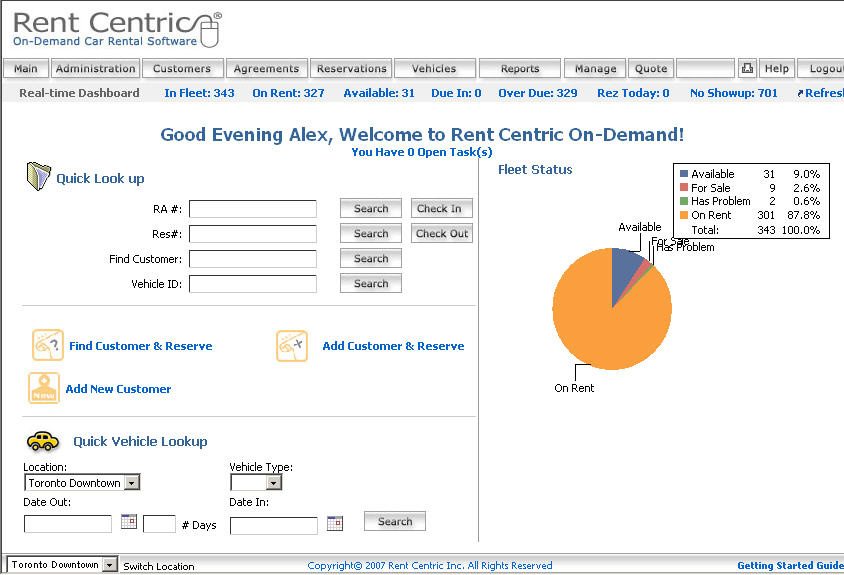Click the In Fleet: 343 link

coord(199,93)
